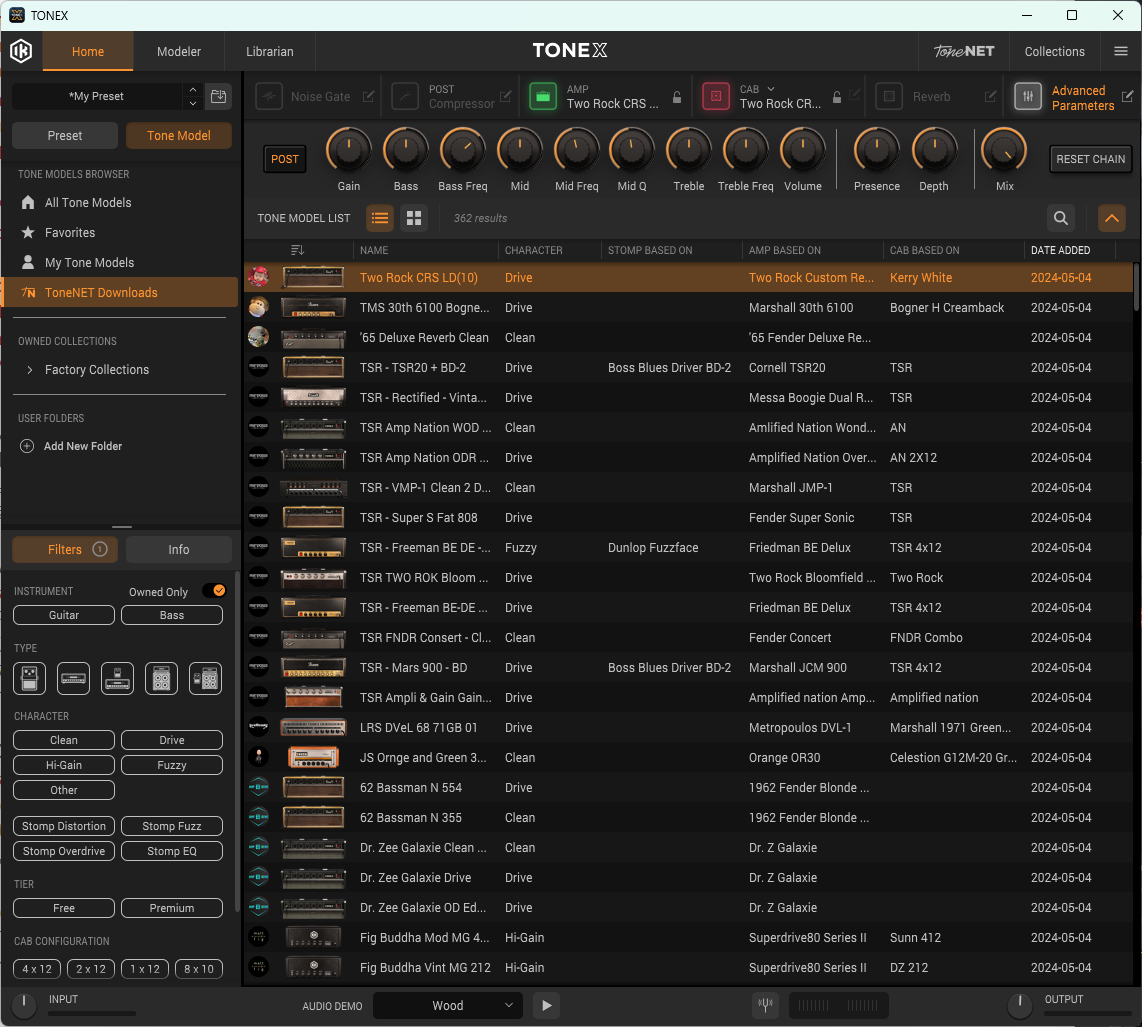This screenshot has width=1142, height=1027.
Task: Select the amp head type icon
Action: [74, 679]
